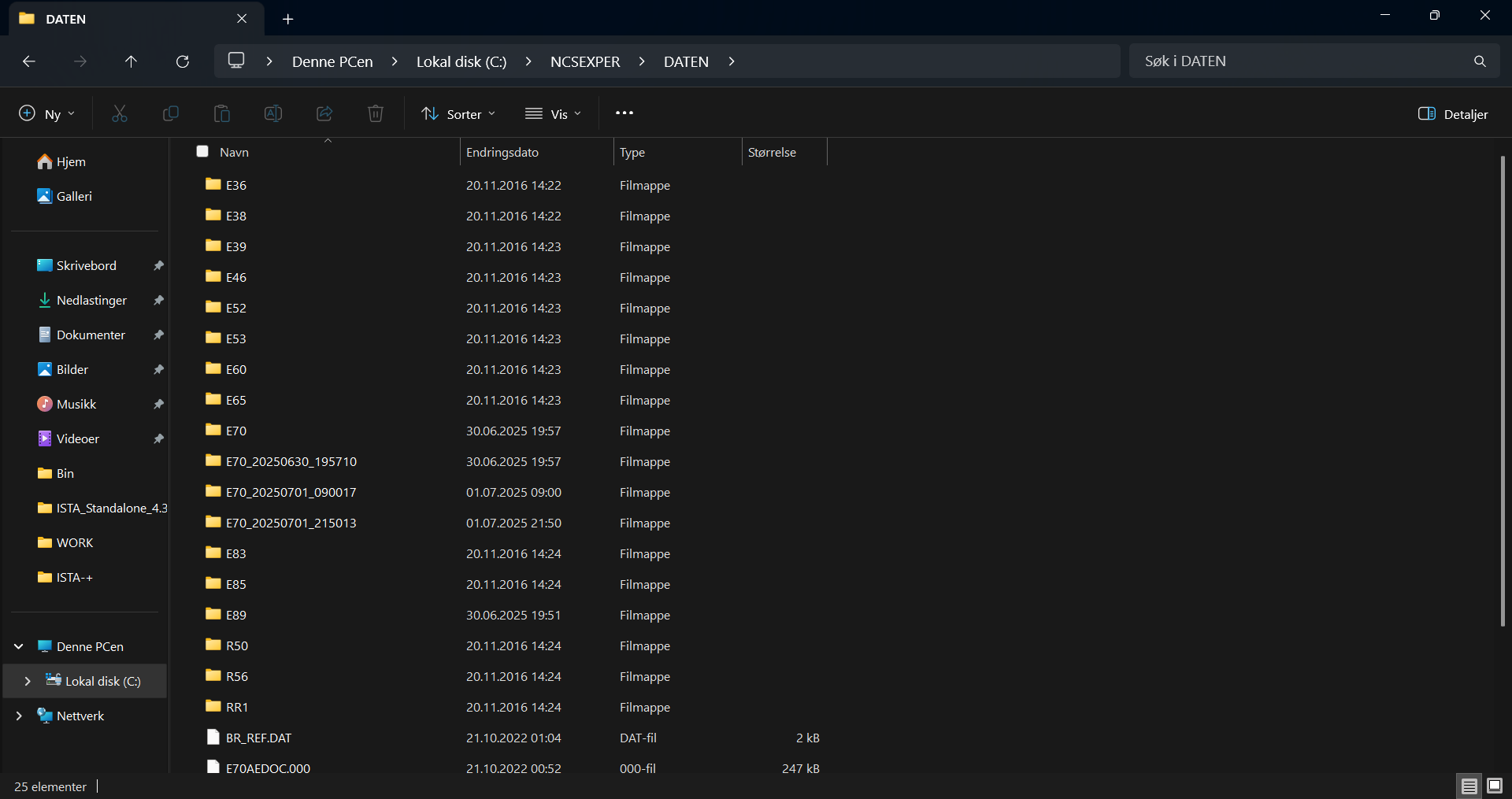Navigate to Lokal disk (C:) breadcrumb
Viewport: 1512px width, 799px height.
point(461,61)
